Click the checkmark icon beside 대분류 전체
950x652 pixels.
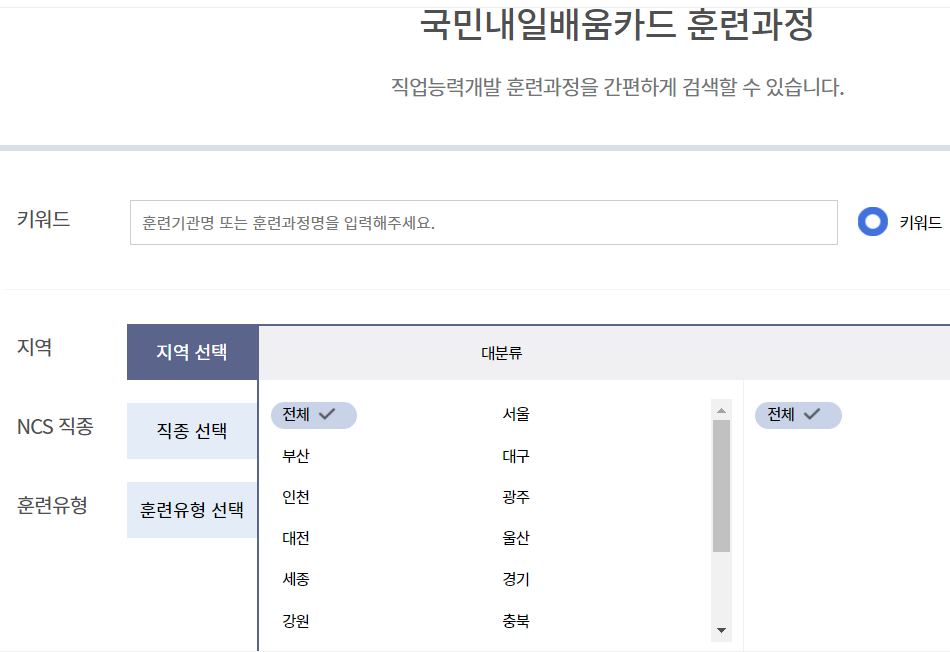(327, 414)
